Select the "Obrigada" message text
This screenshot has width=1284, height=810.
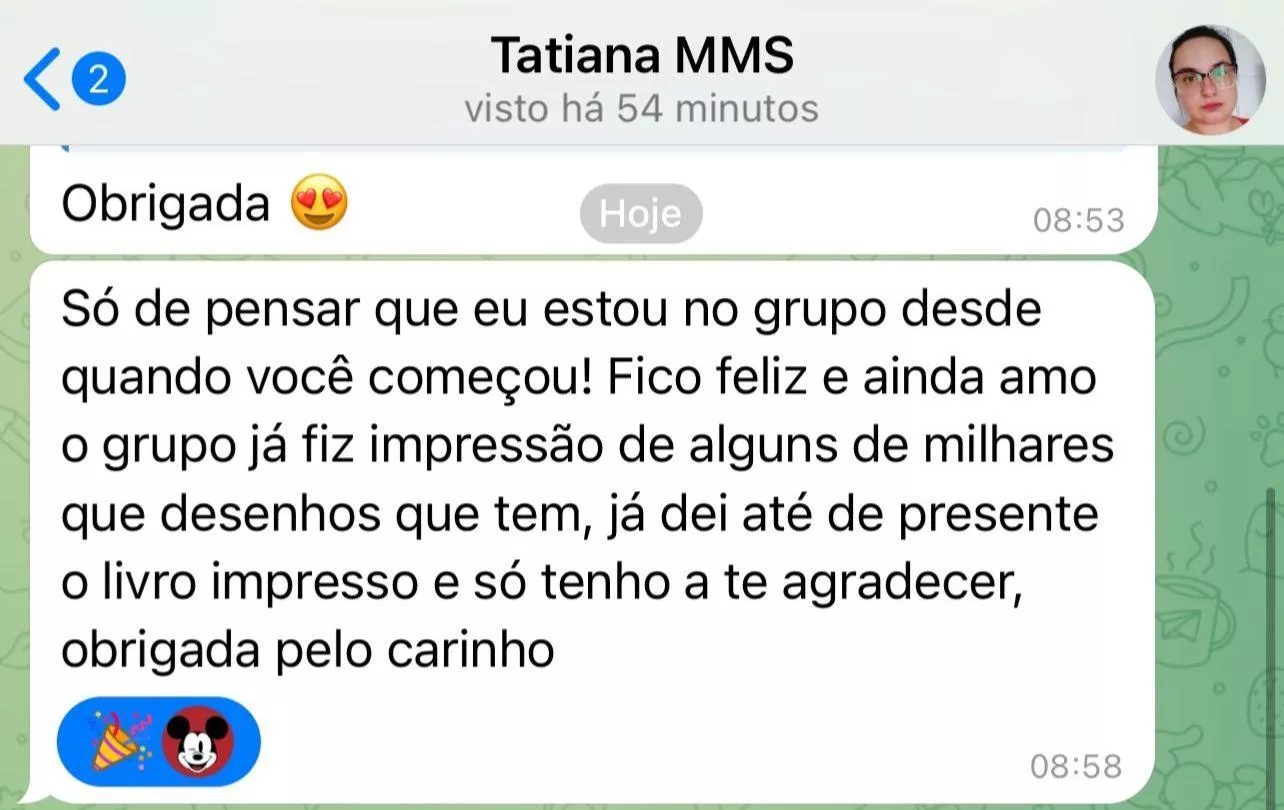[165, 206]
